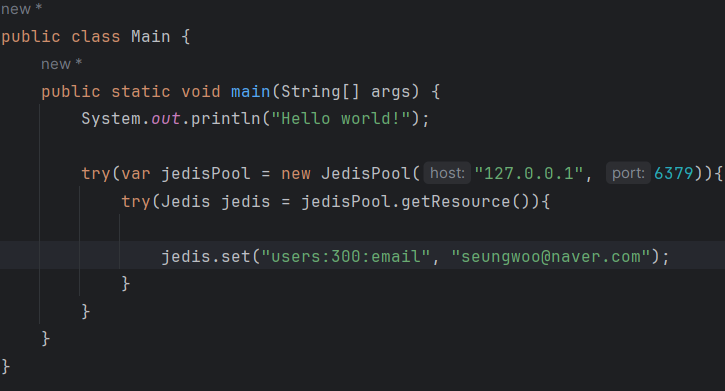The image size is (725, 391).
Task: Click the 'host:' parameter hint
Action: pos(447,173)
